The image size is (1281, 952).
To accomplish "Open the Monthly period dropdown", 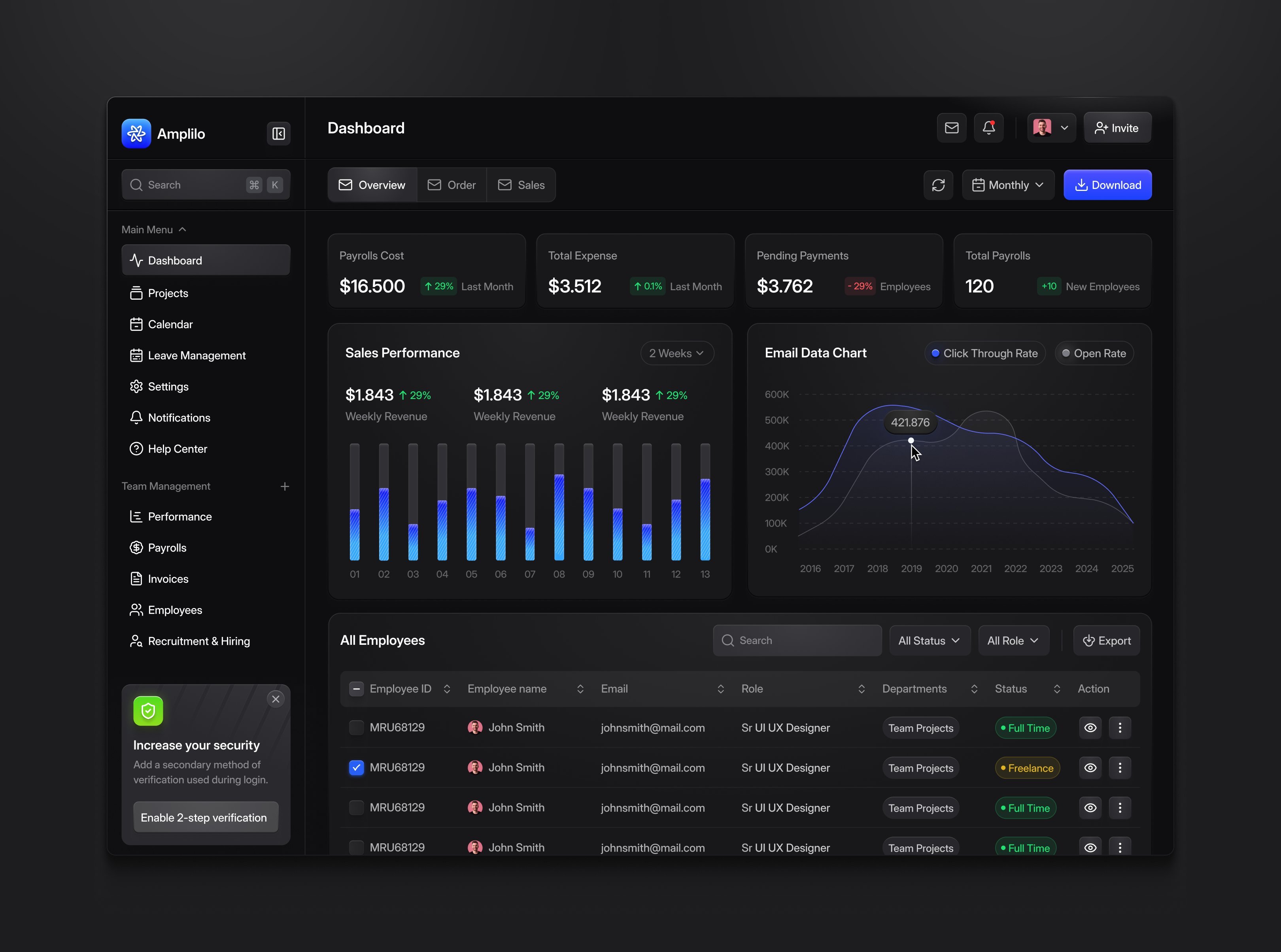I will [1008, 185].
